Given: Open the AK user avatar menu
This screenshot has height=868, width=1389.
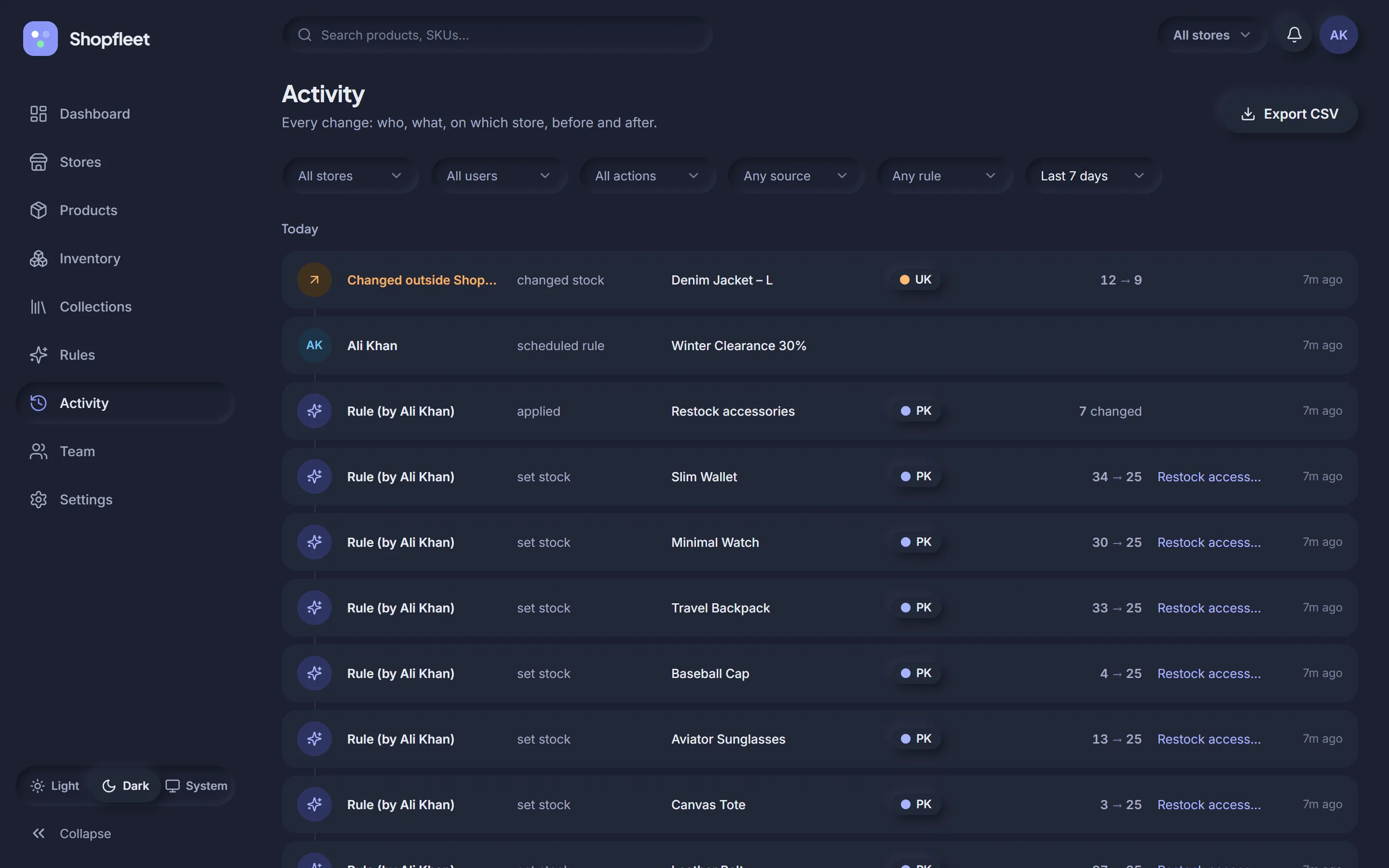Looking at the screenshot, I should click(x=1338, y=35).
